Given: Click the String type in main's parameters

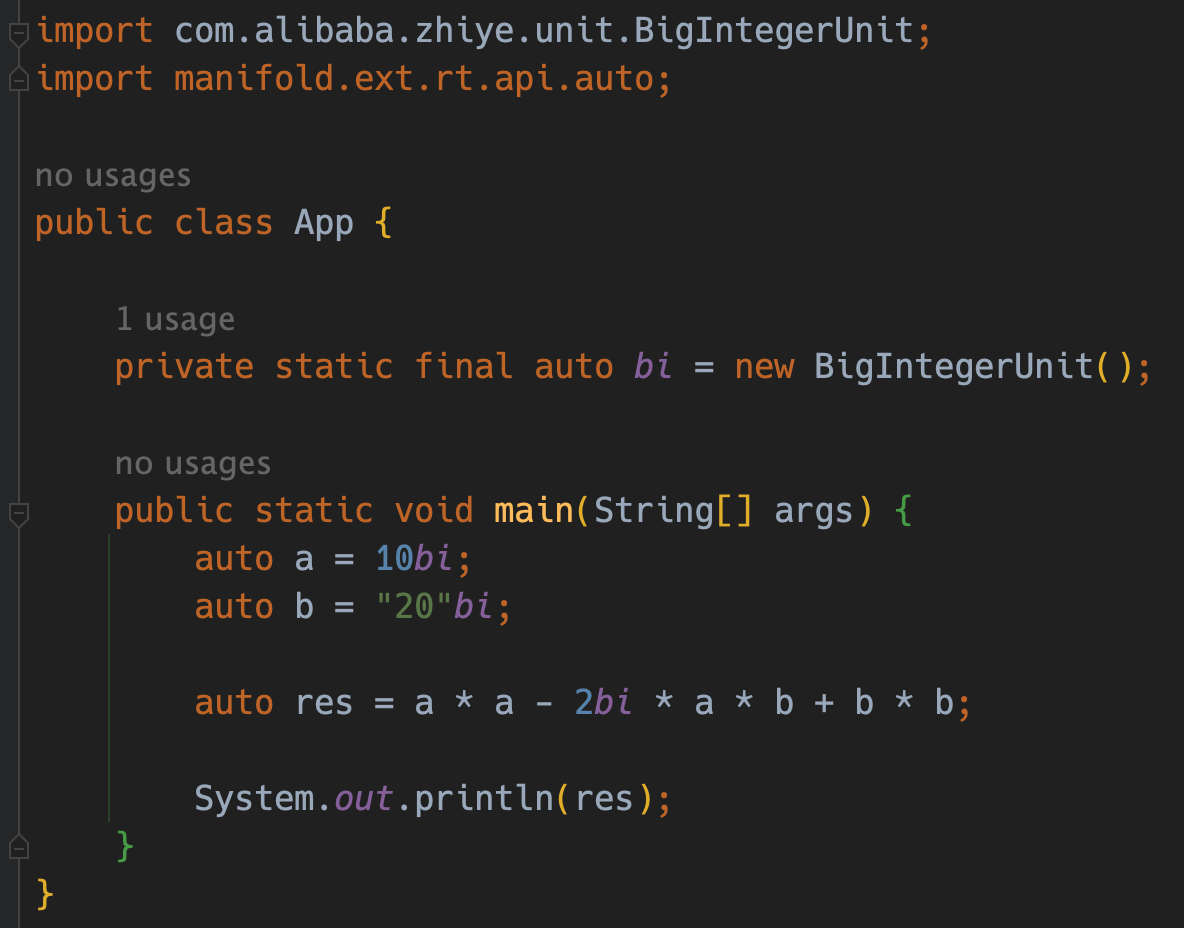Looking at the screenshot, I should [x=654, y=511].
